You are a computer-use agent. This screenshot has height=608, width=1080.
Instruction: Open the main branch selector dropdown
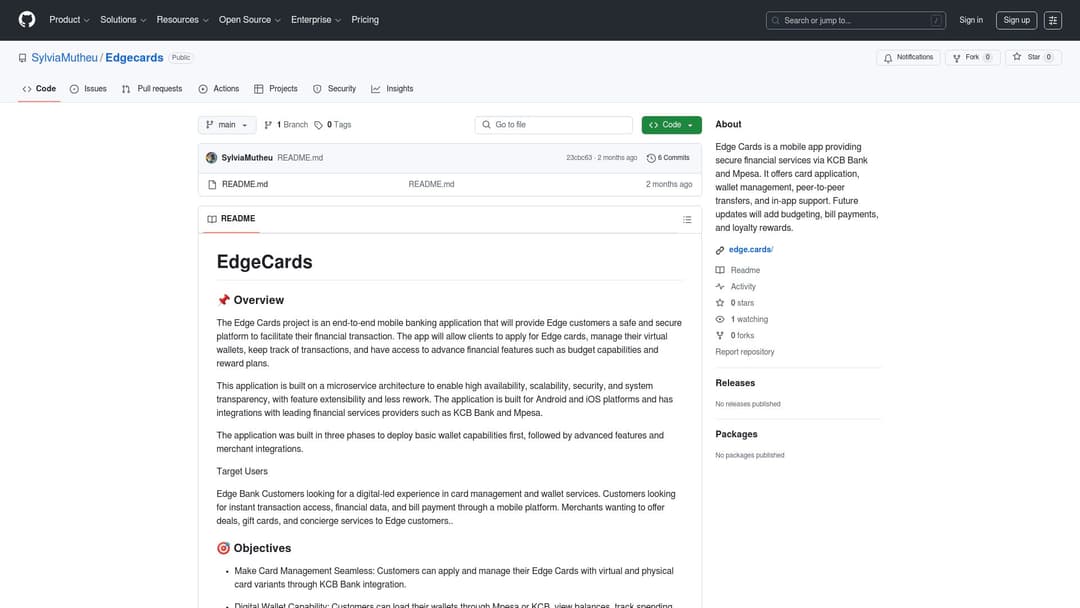(227, 125)
